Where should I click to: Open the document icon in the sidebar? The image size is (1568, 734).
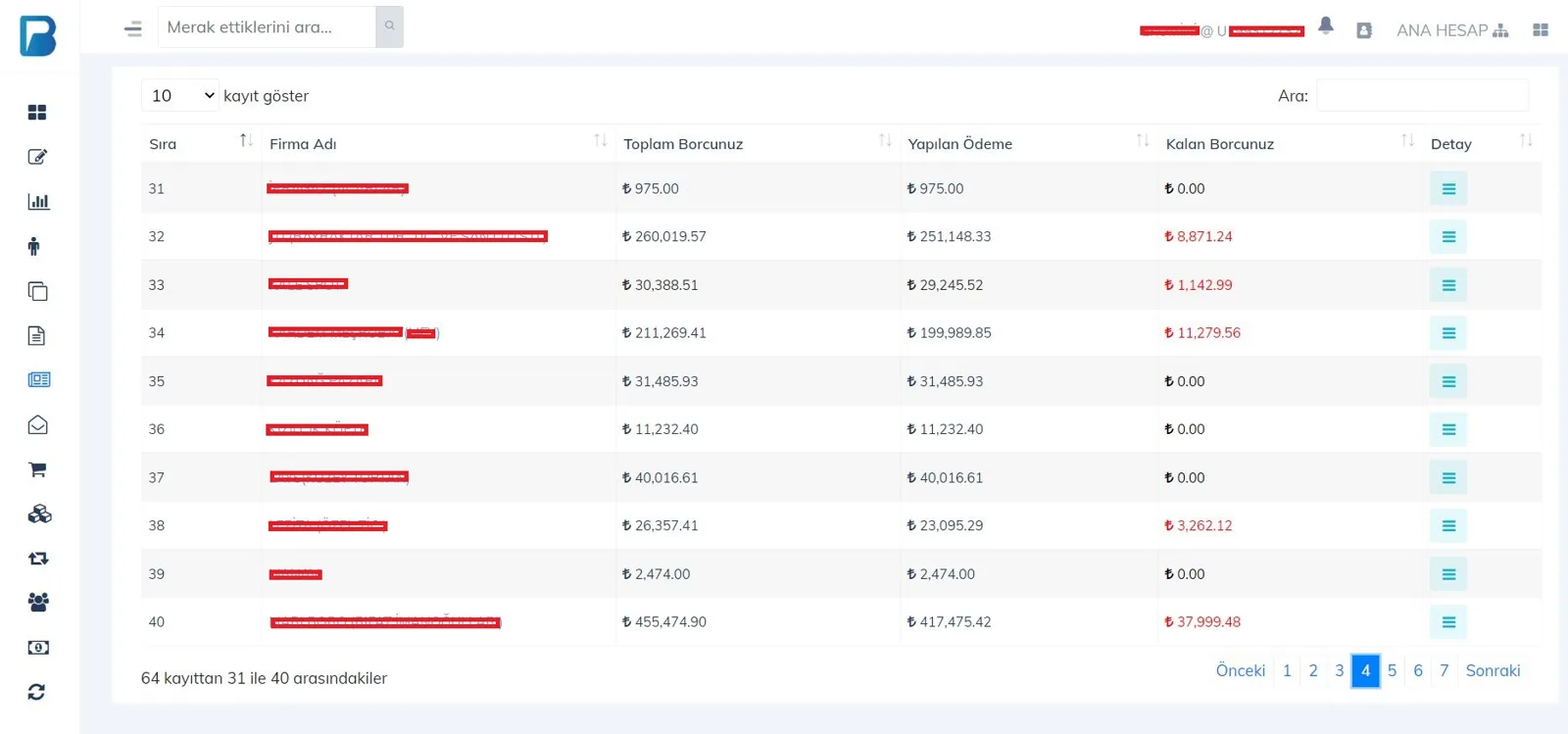click(x=36, y=336)
